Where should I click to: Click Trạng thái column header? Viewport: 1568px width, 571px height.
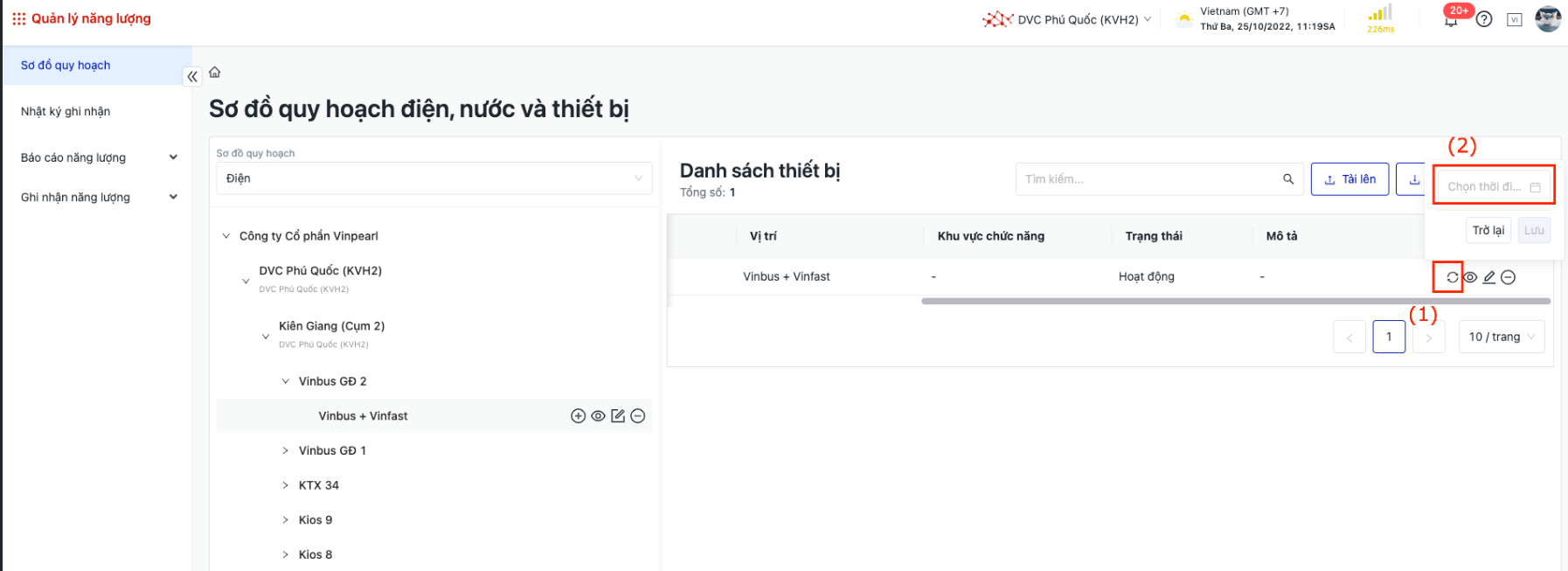1154,236
